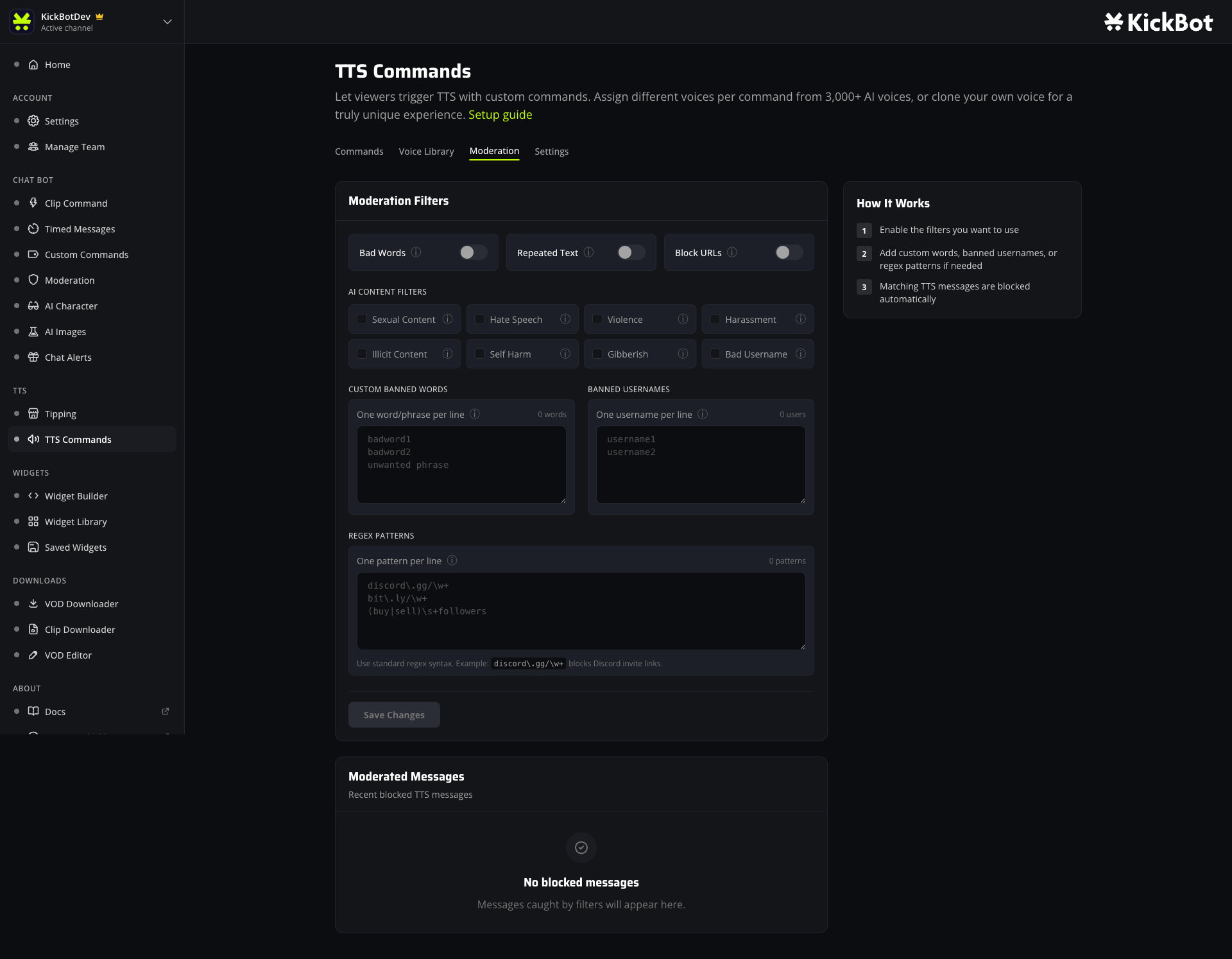Click the Save Changes button
Screen dimensions: 1232x959
coord(394,714)
